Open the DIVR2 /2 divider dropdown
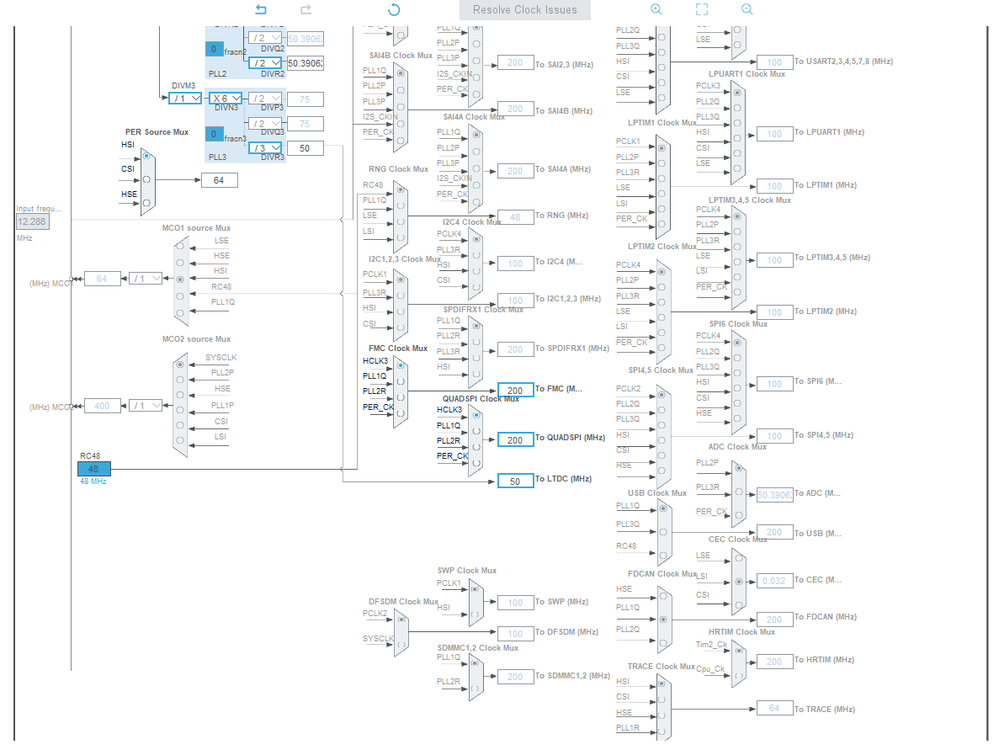The width and height of the screenshot is (999, 745). pos(265,63)
